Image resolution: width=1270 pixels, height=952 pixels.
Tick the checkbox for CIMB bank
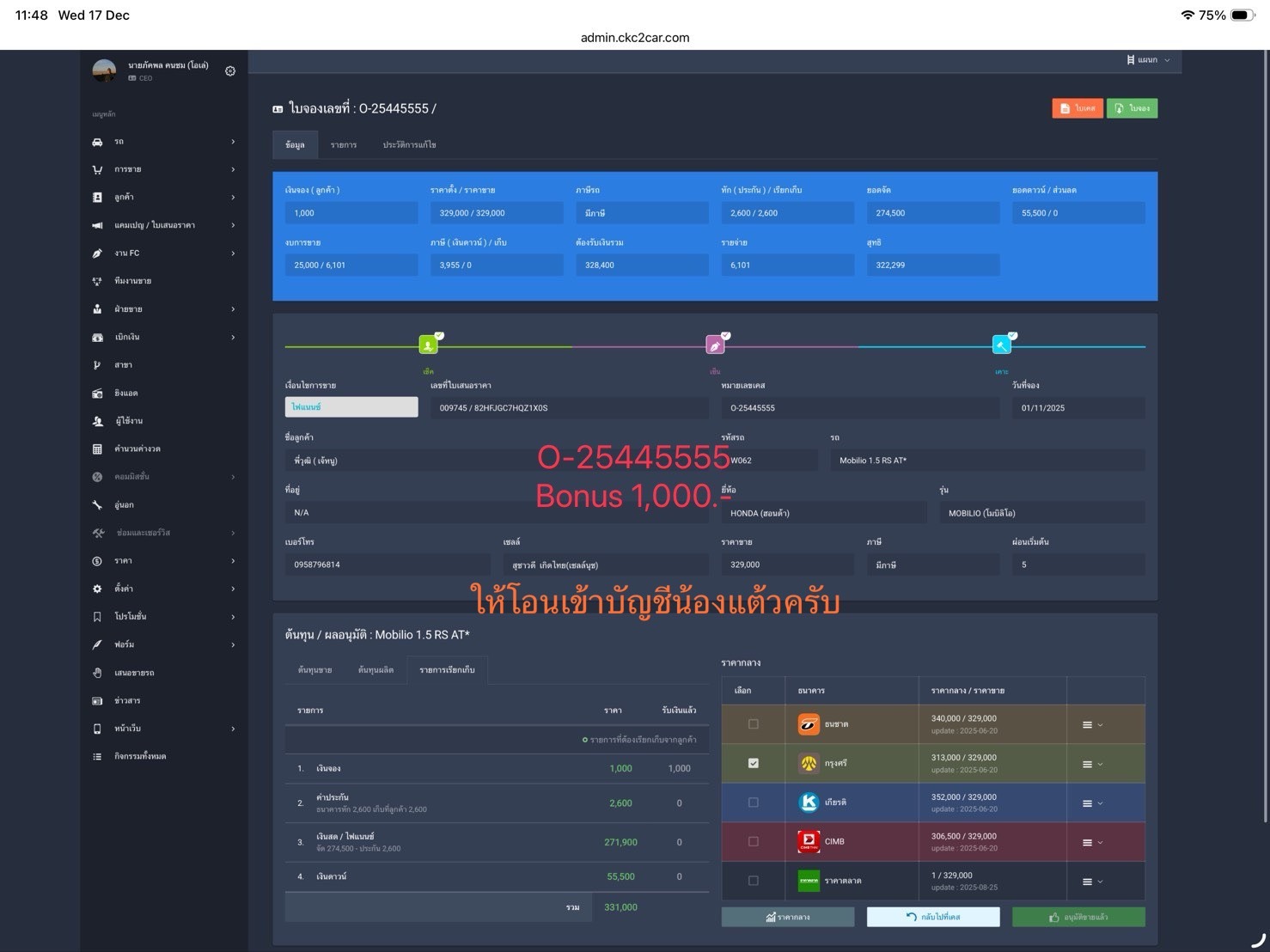pos(754,842)
